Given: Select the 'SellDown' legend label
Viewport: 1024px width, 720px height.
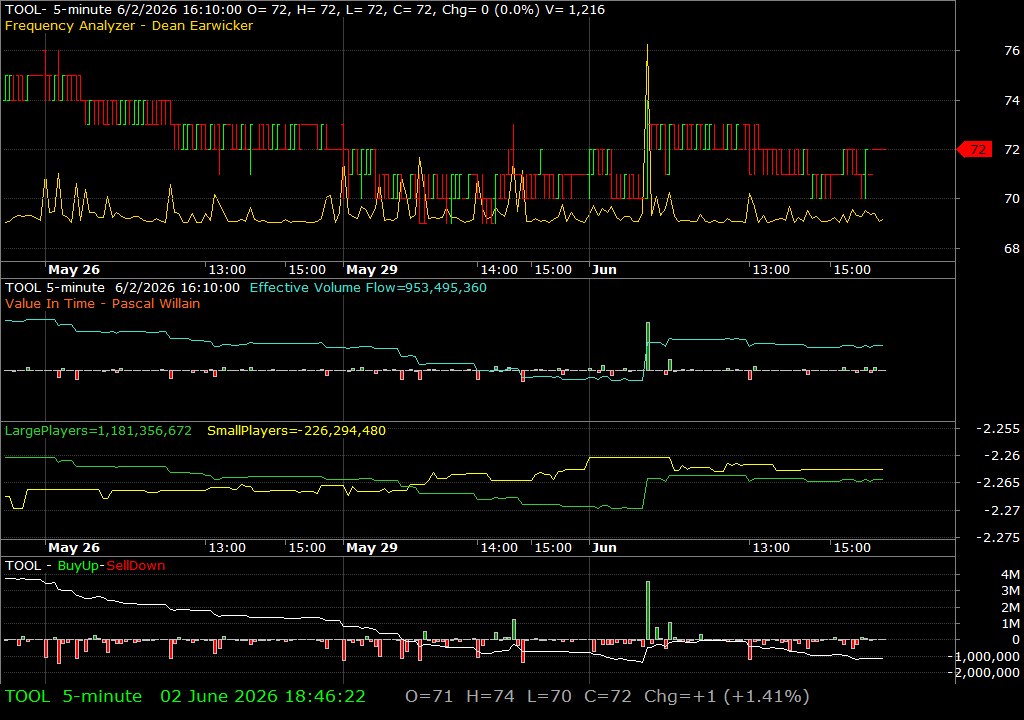Looking at the screenshot, I should pos(136,566).
